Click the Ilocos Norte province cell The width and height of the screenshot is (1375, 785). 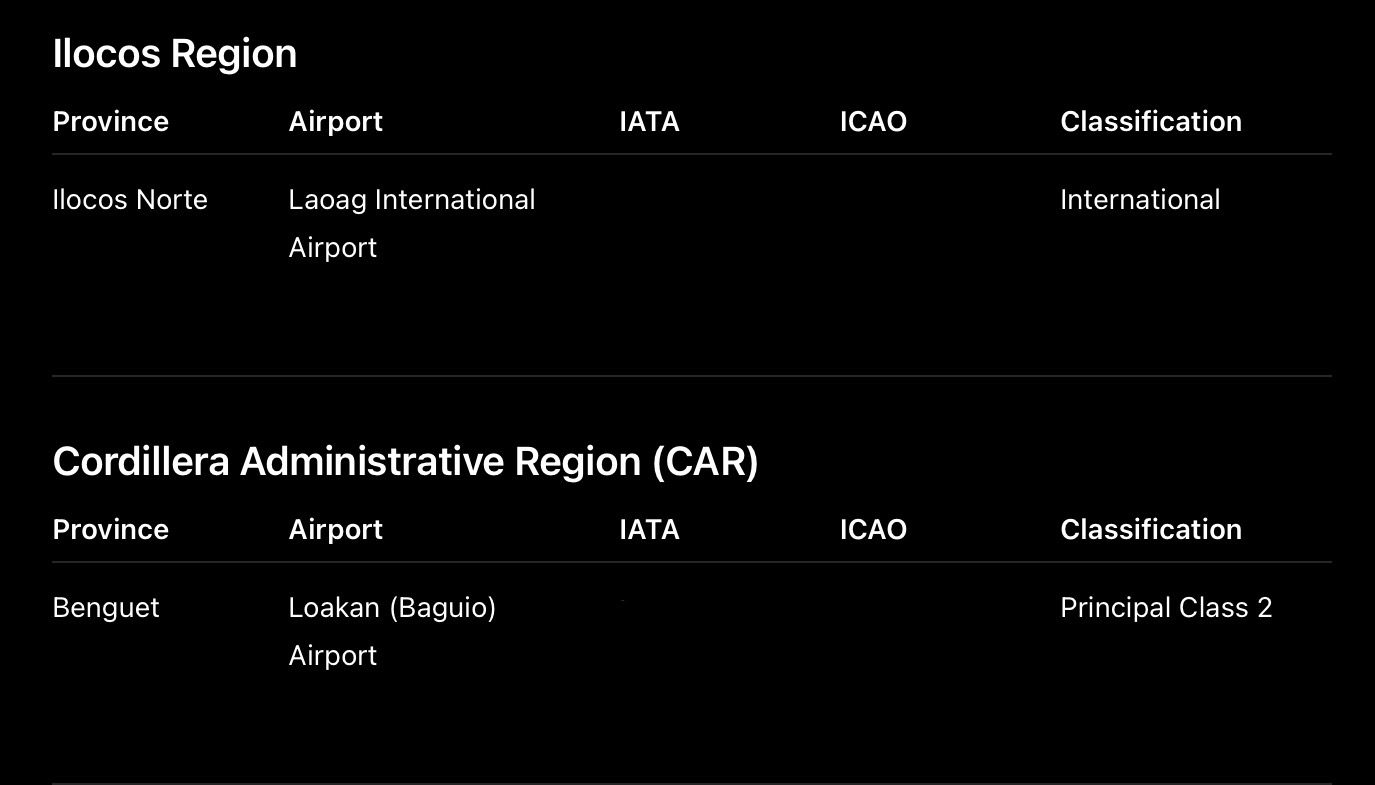pos(130,200)
